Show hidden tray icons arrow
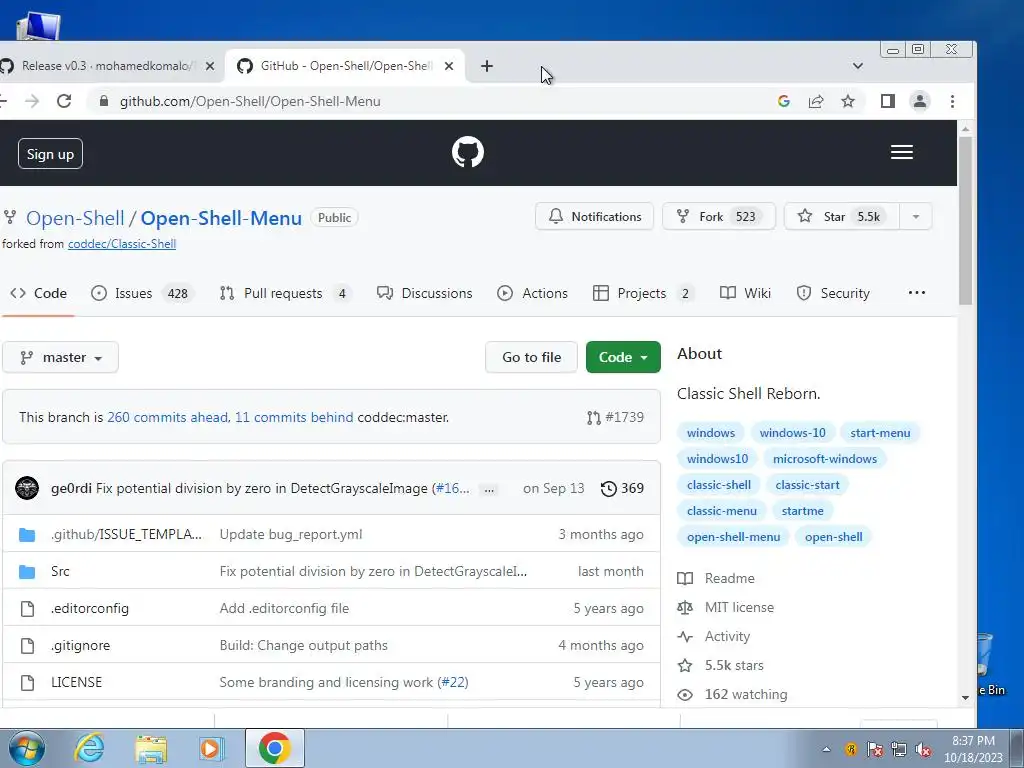 click(x=826, y=750)
